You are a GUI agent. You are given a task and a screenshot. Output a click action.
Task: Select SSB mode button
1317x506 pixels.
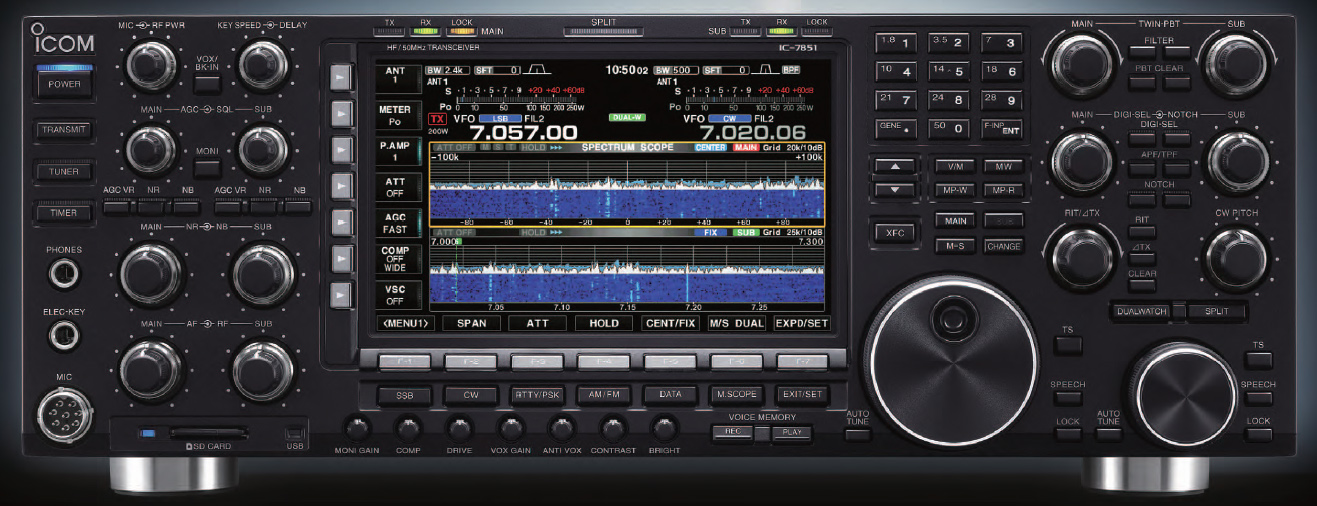point(405,395)
